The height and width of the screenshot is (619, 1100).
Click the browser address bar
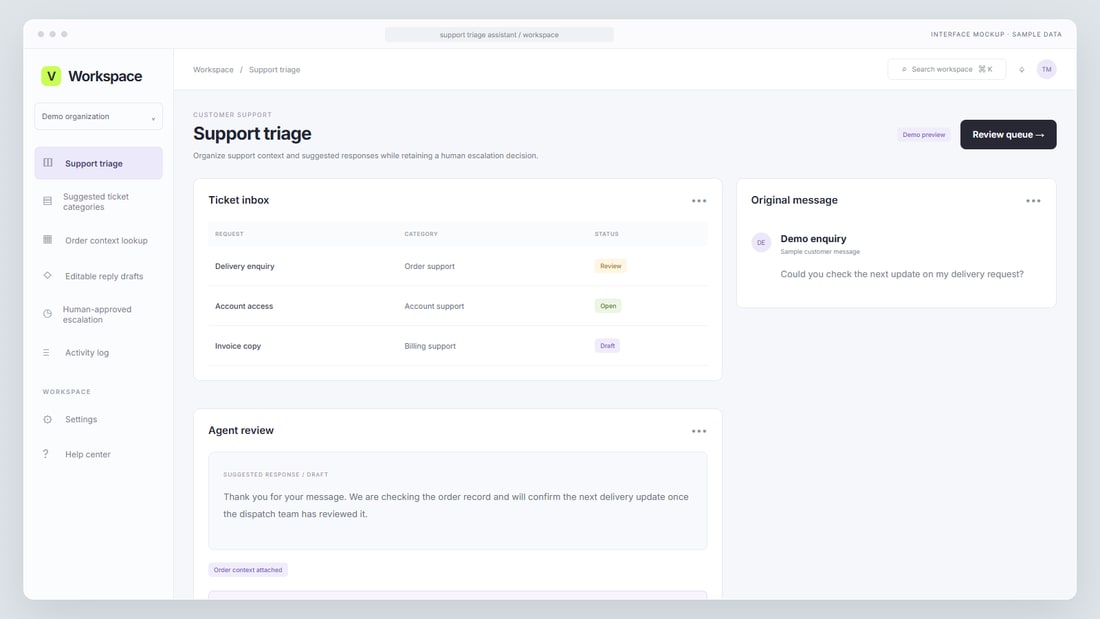click(x=499, y=34)
